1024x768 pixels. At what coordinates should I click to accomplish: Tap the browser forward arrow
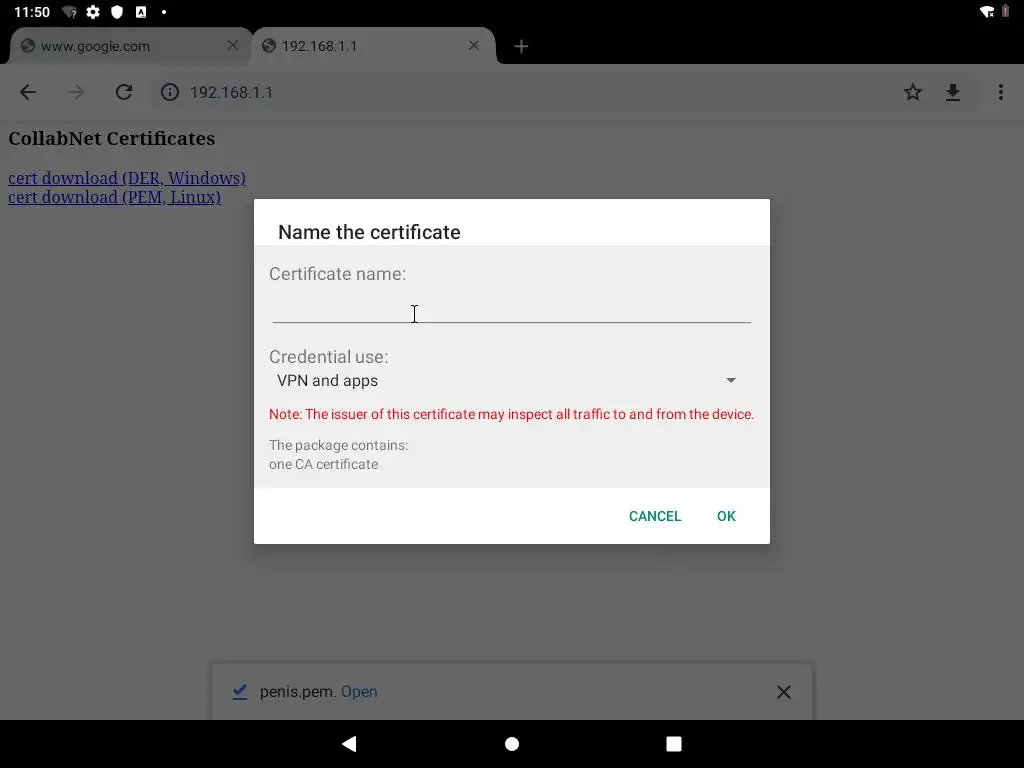pyautogui.click(x=76, y=92)
